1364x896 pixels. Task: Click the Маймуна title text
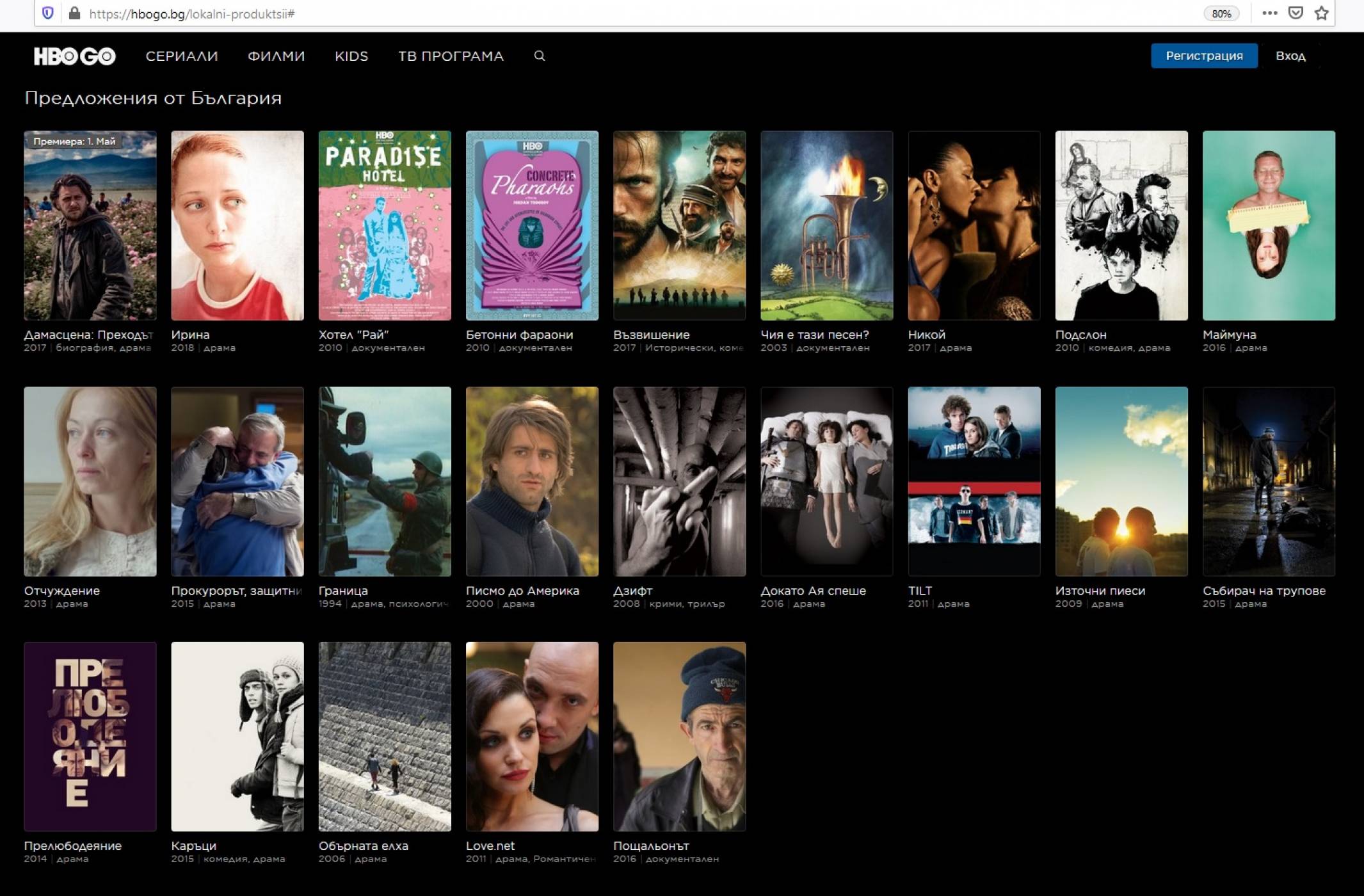1229,335
